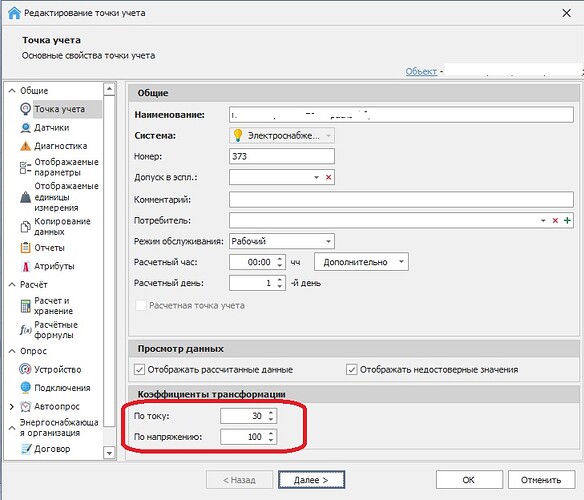Select the Точка учета sidebar icon
Image resolution: width=584 pixels, height=500 pixels.
pyautogui.click(x=25, y=109)
